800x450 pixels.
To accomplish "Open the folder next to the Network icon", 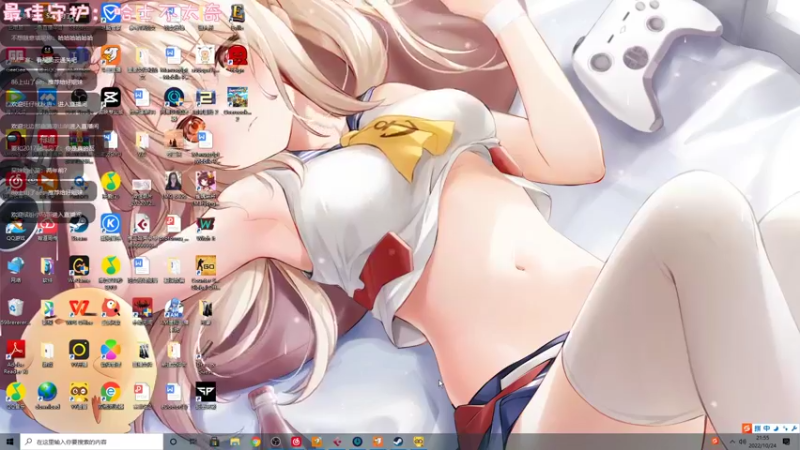I will 47,265.
